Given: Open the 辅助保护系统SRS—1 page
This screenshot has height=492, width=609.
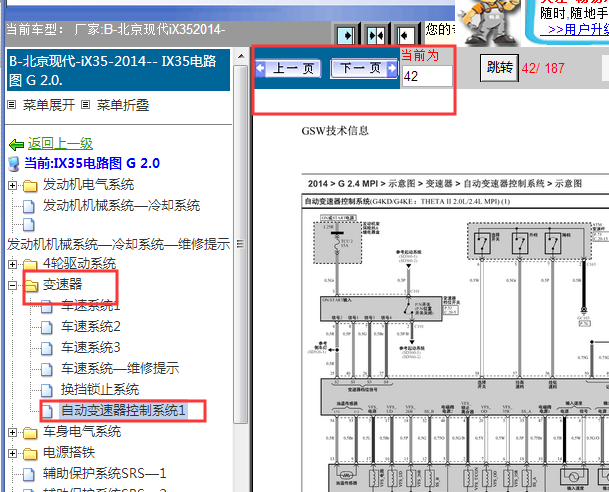Looking at the screenshot, I should pos(104,473).
